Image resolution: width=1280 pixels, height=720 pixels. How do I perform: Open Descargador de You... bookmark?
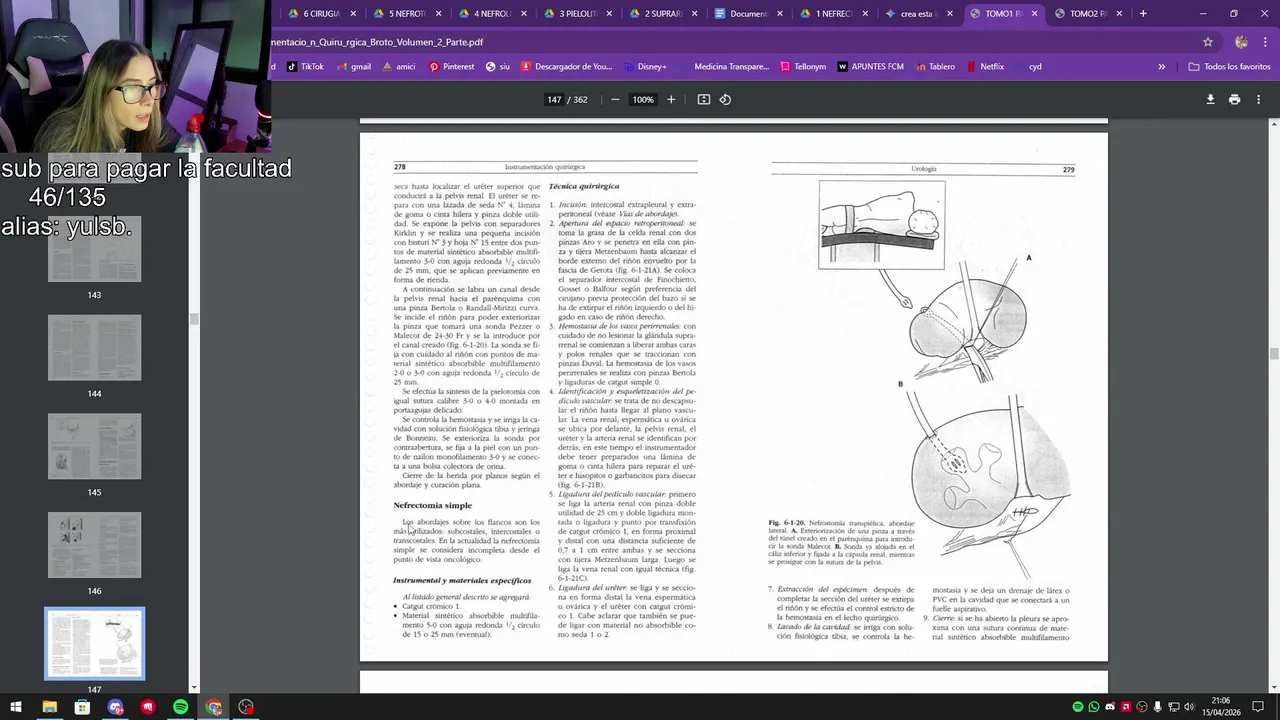click(x=566, y=67)
